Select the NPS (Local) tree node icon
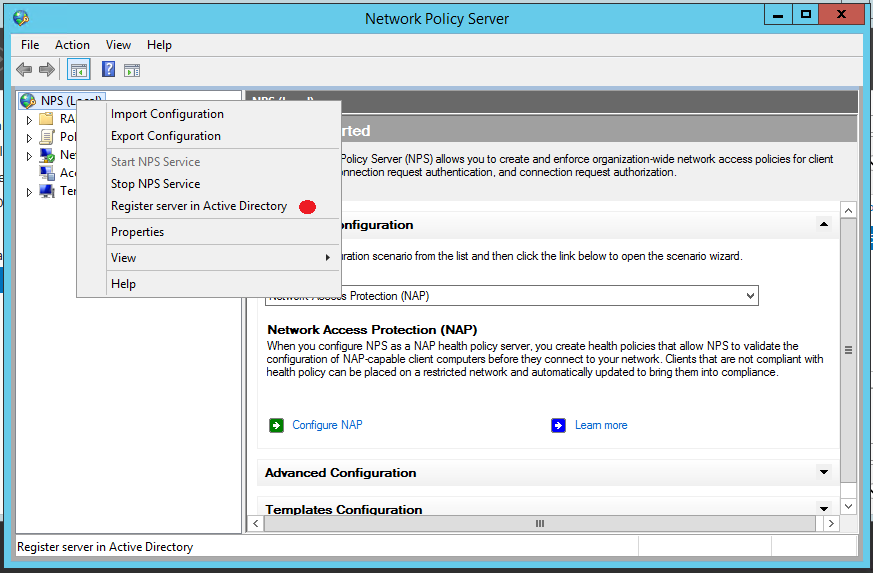 coord(28,101)
